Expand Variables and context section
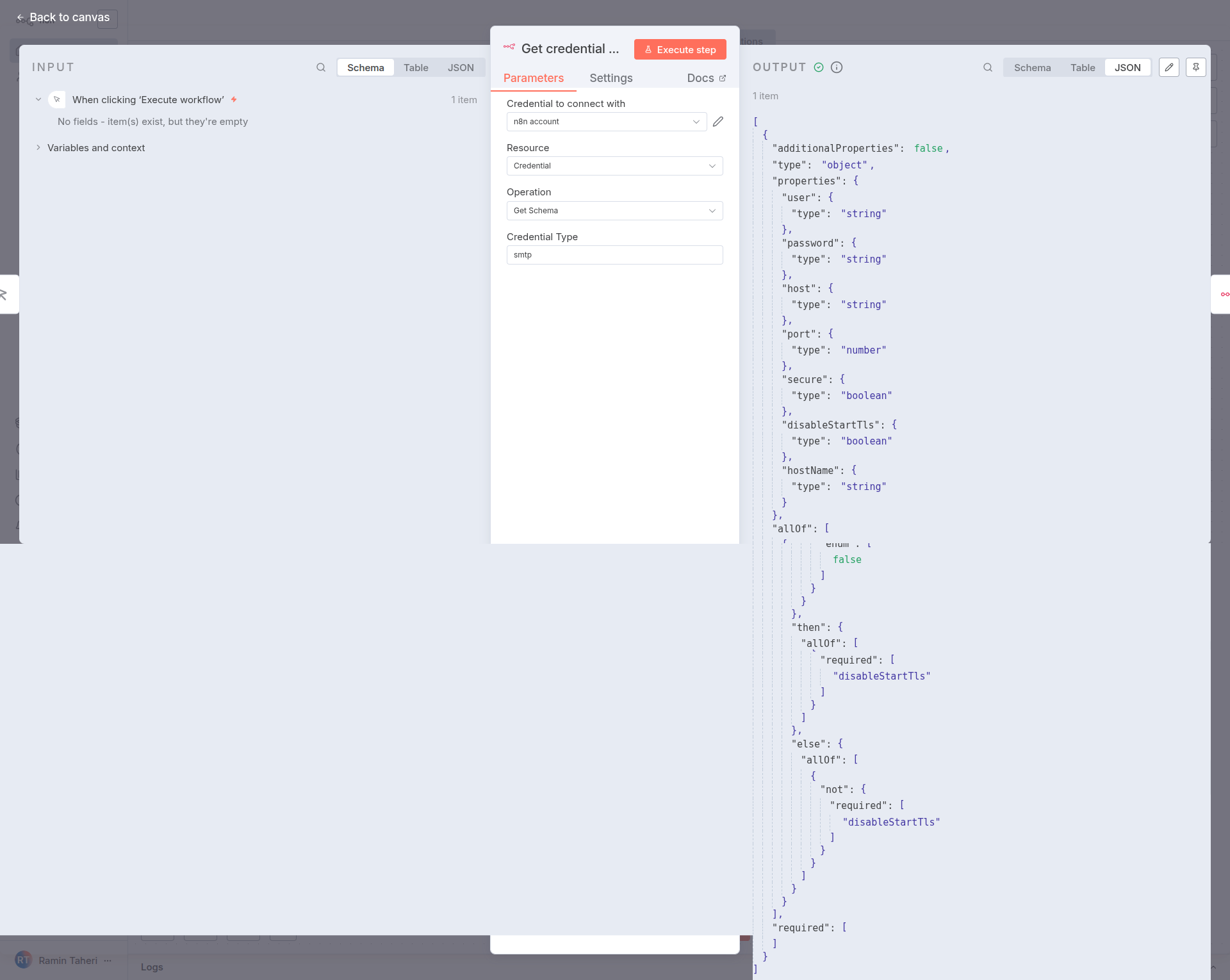 [x=95, y=148]
